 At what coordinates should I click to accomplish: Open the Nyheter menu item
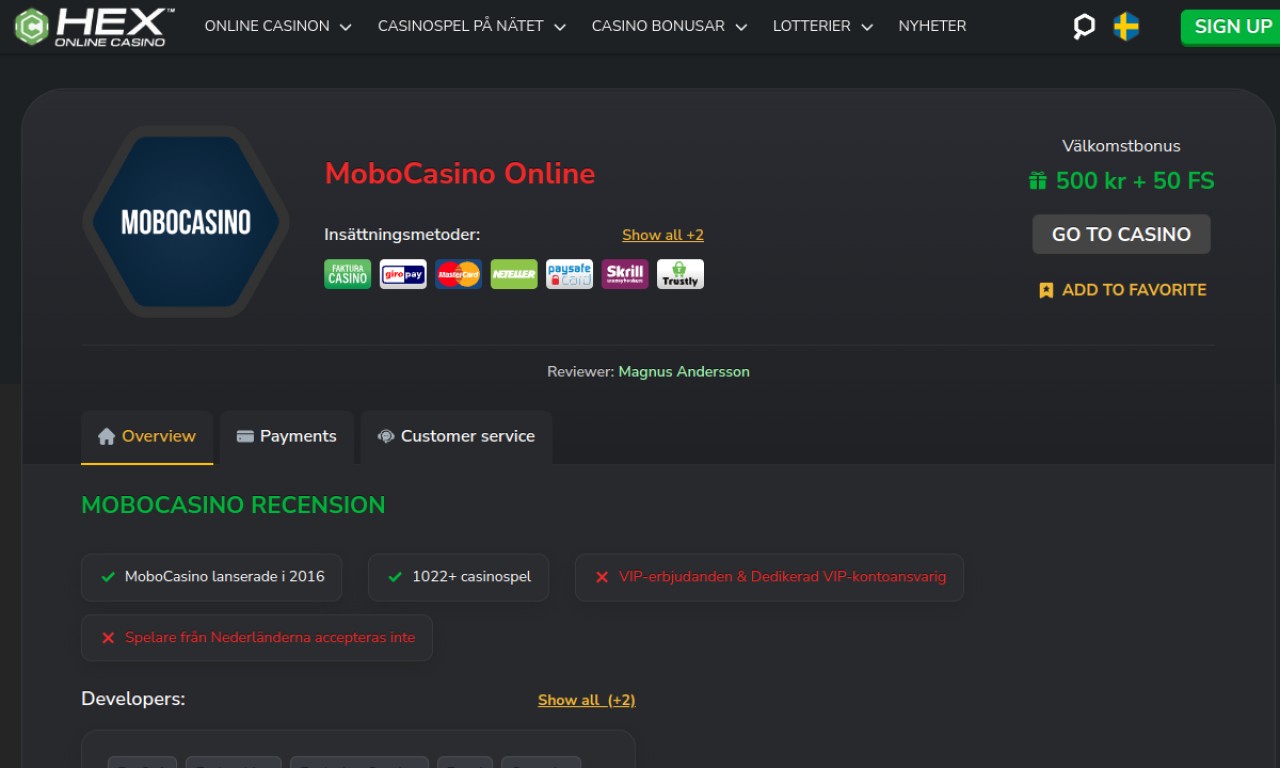pyautogui.click(x=932, y=26)
